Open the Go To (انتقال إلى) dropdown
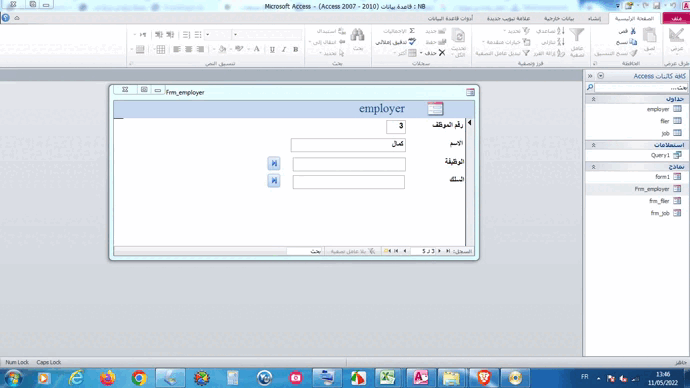Image resolution: width=690 pixels, height=388 pixels. 327,42
